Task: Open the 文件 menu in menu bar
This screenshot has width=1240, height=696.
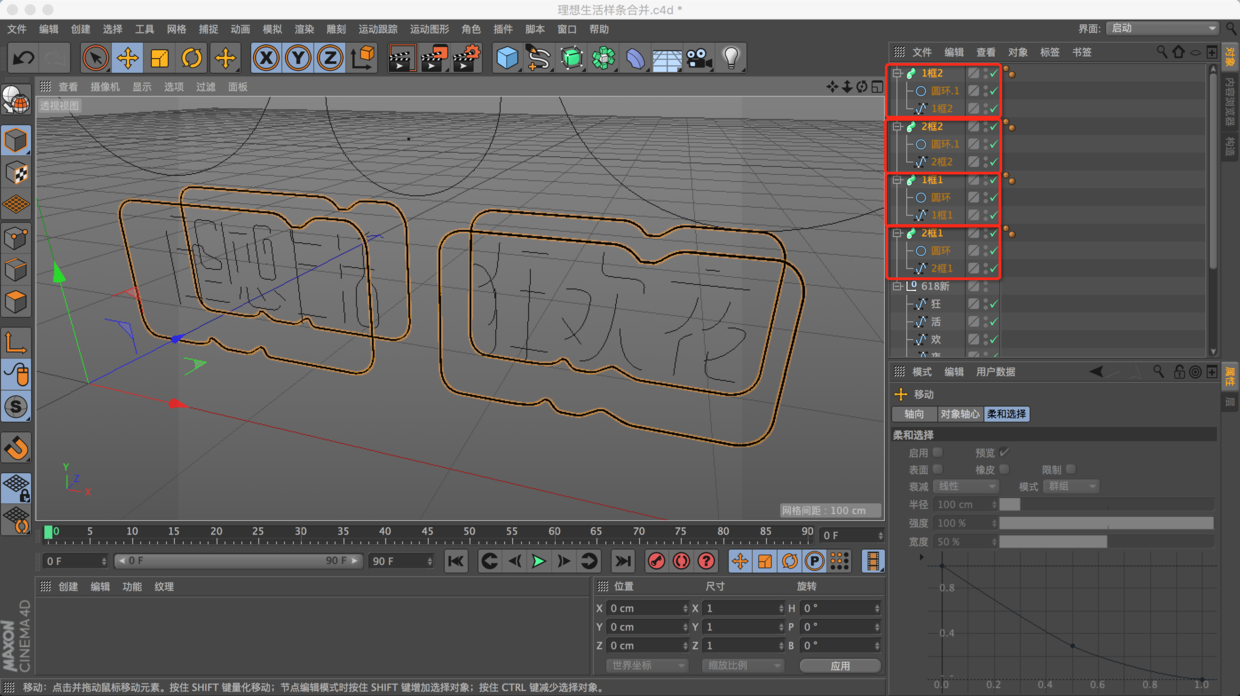Action: coord(17,29)
